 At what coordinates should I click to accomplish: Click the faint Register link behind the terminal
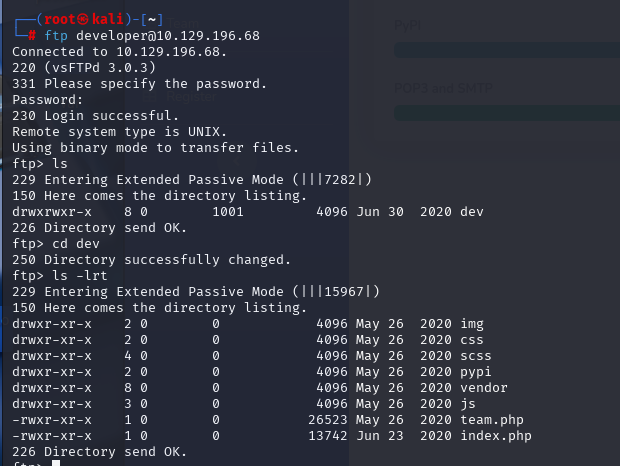[192, 97]
